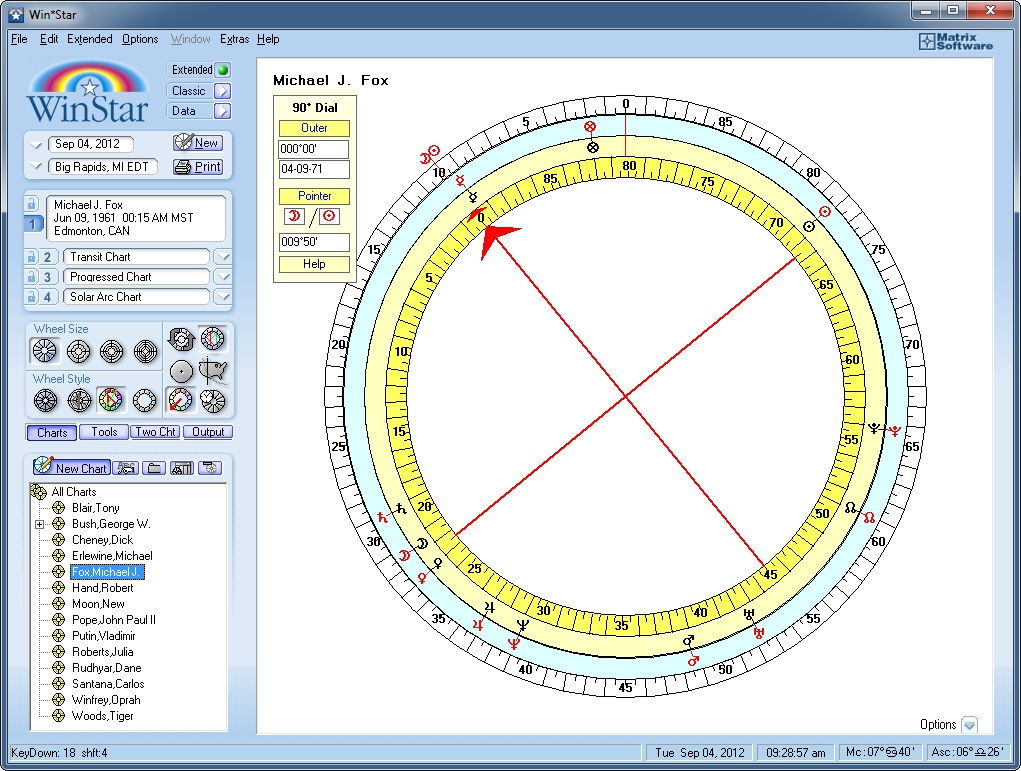
Task: Select the dial pointer wheel icon
Action: point(180,400)
